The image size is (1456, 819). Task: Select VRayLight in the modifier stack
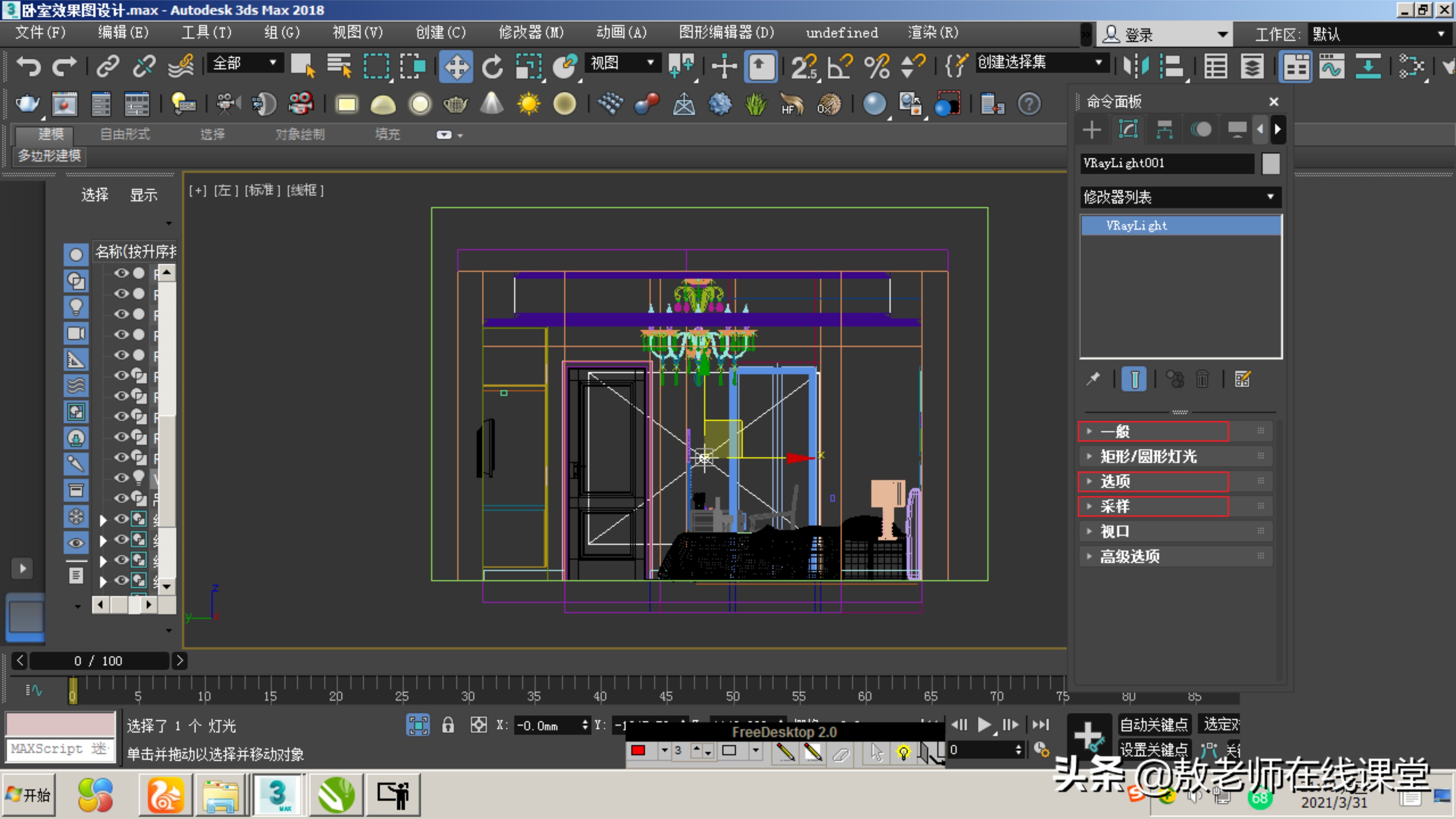[x=1137, y=225]
